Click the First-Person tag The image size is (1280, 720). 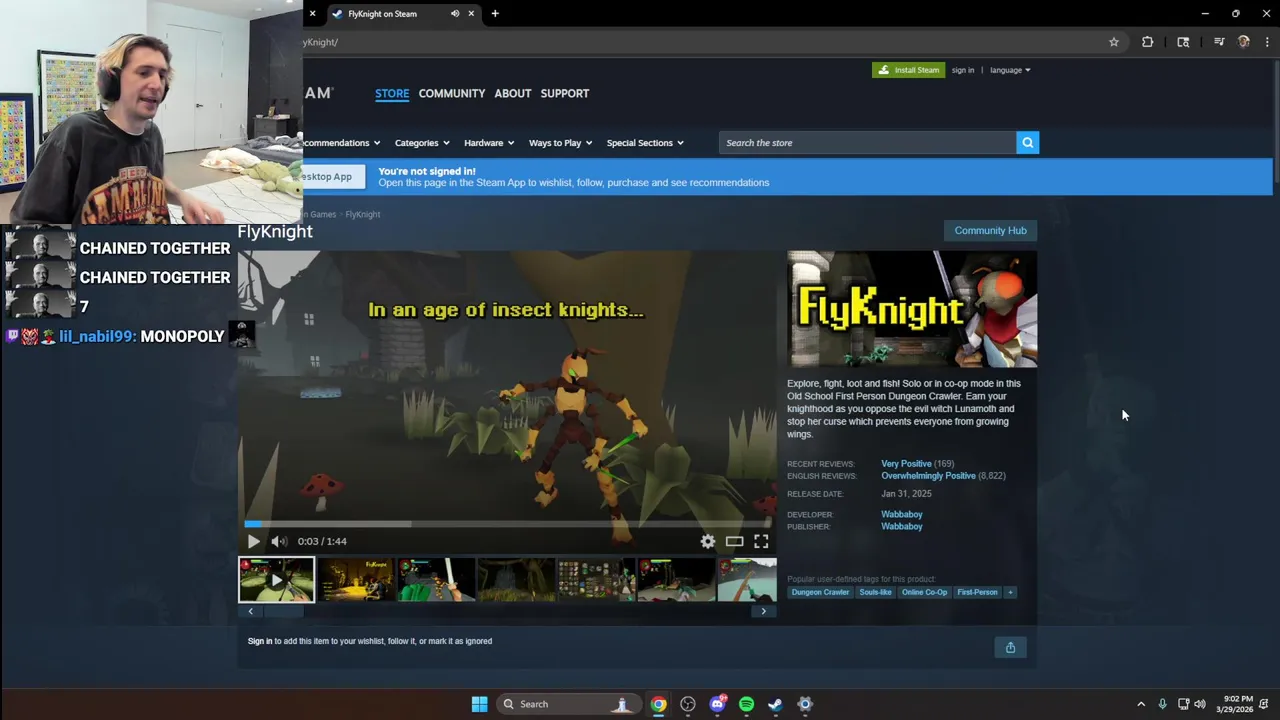point(977,592)
